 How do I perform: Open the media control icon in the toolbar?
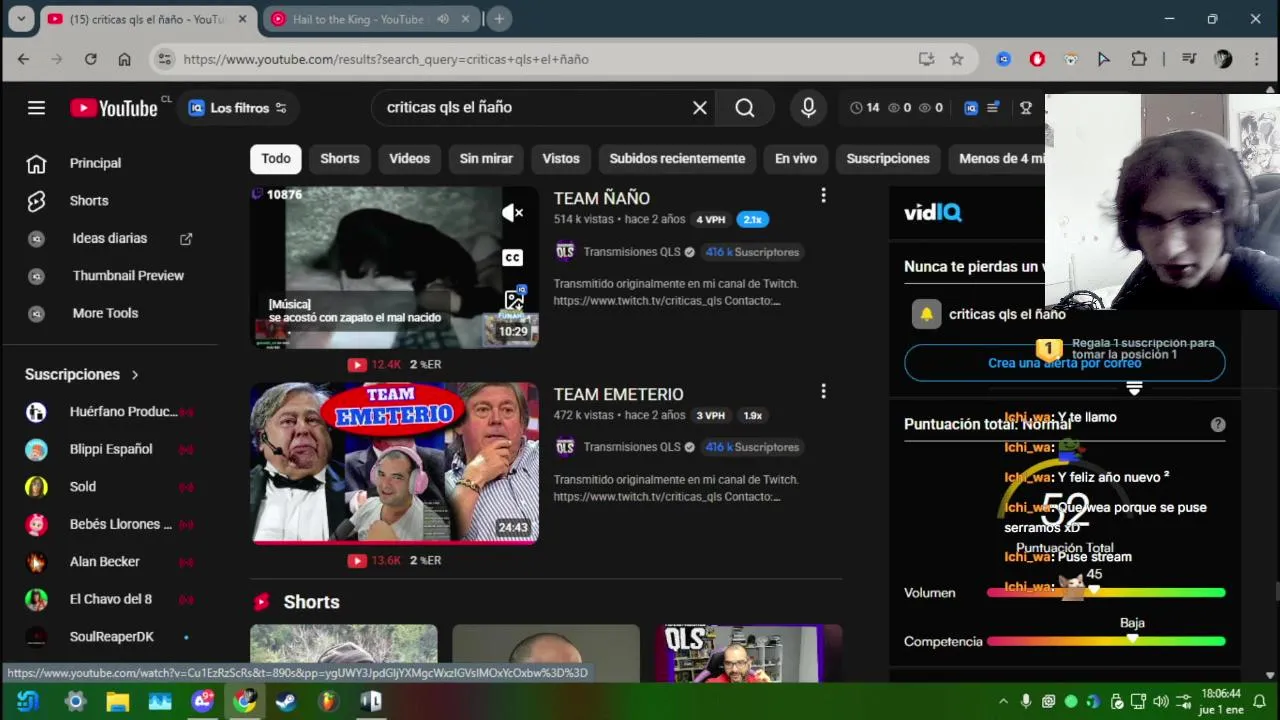pyautogui.click(x=1189, y=59)
